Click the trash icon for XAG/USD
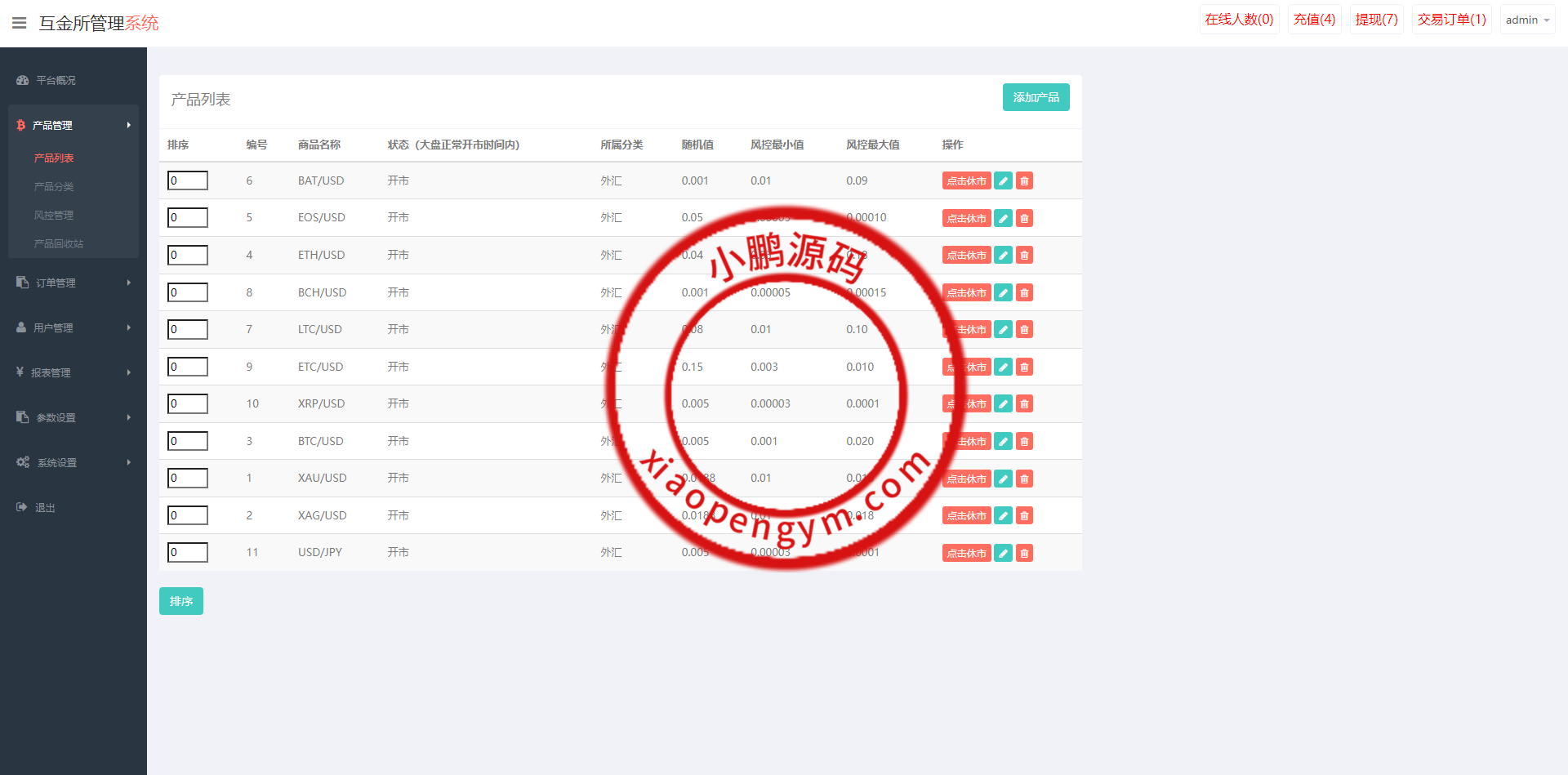 point(1024,515)
